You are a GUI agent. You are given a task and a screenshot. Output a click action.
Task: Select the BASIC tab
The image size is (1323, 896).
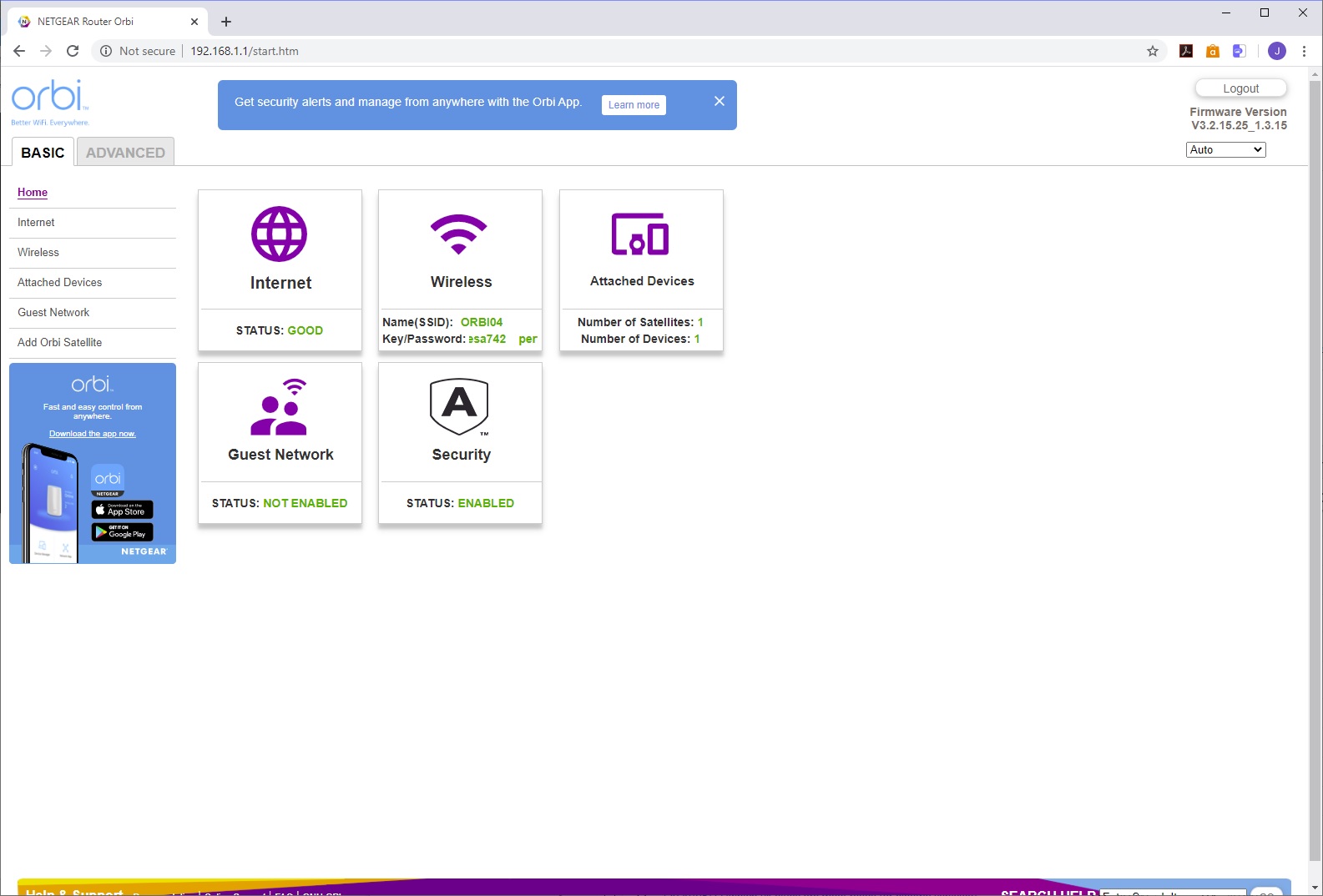point(43,153)
